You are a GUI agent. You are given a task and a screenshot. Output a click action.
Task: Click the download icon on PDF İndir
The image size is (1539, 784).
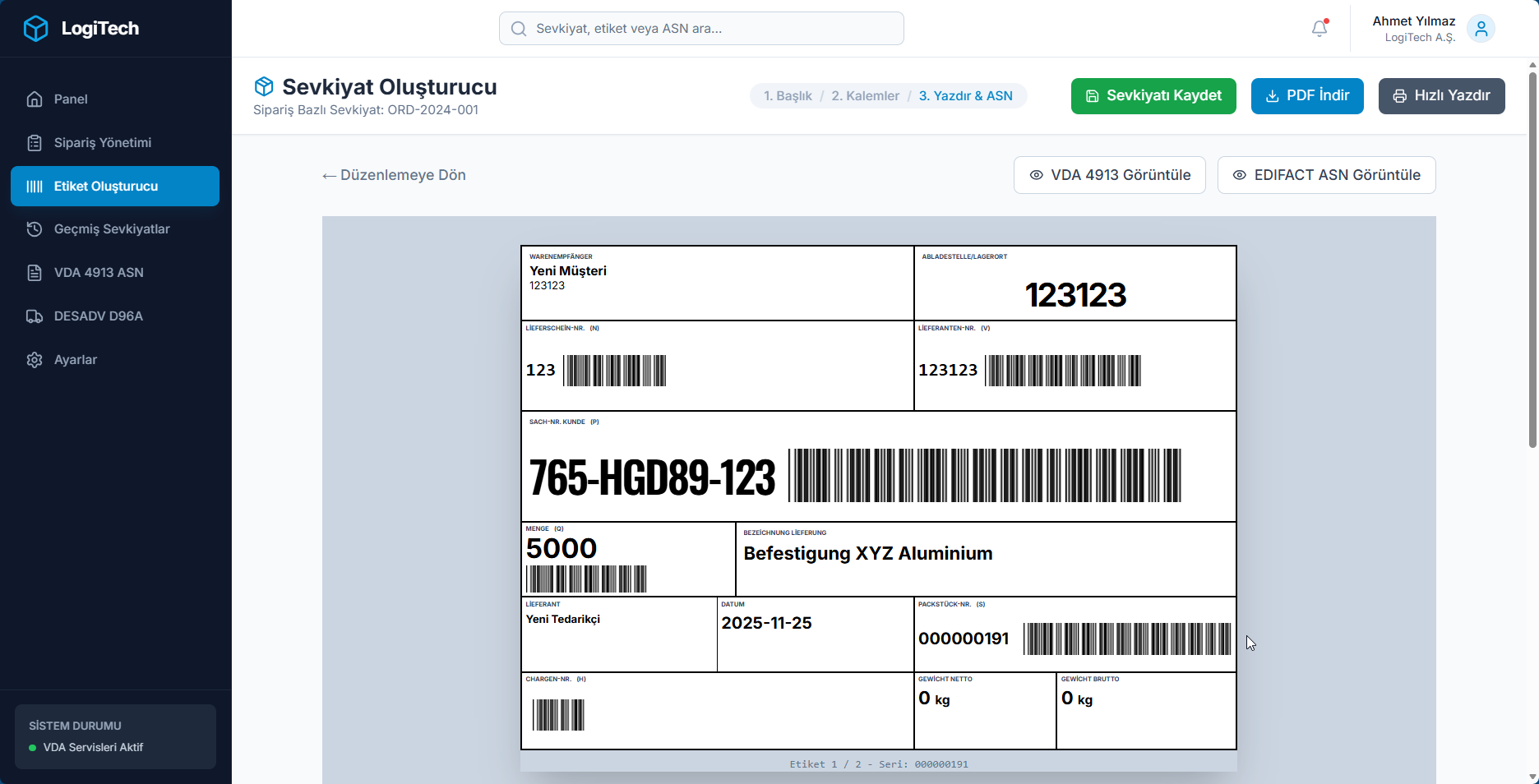[x=1272, y=96]
